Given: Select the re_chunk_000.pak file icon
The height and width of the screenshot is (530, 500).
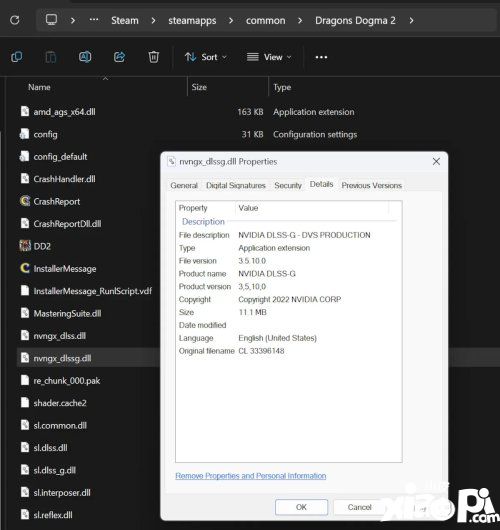Looking at the screenshot, I should pyautogui.click(x=25, y=380).
